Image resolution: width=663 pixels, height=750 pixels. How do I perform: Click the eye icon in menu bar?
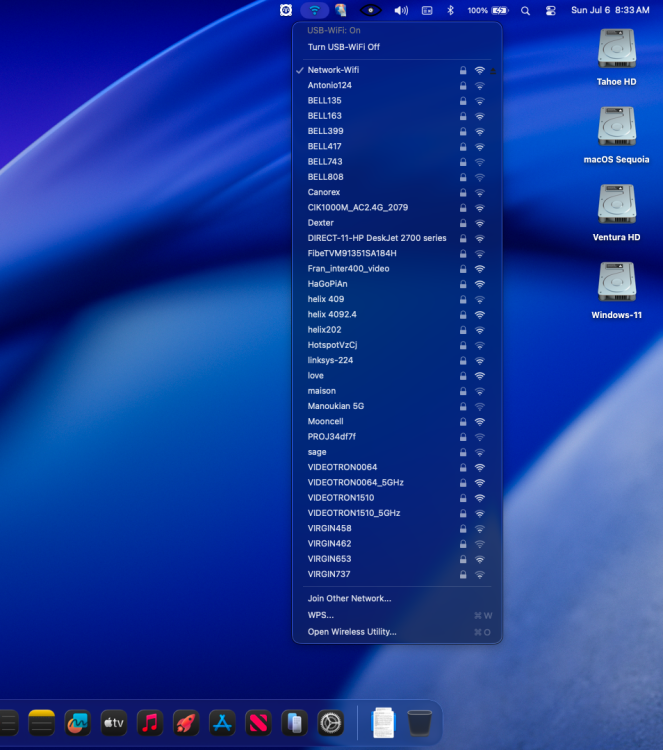tap(370, 10)
